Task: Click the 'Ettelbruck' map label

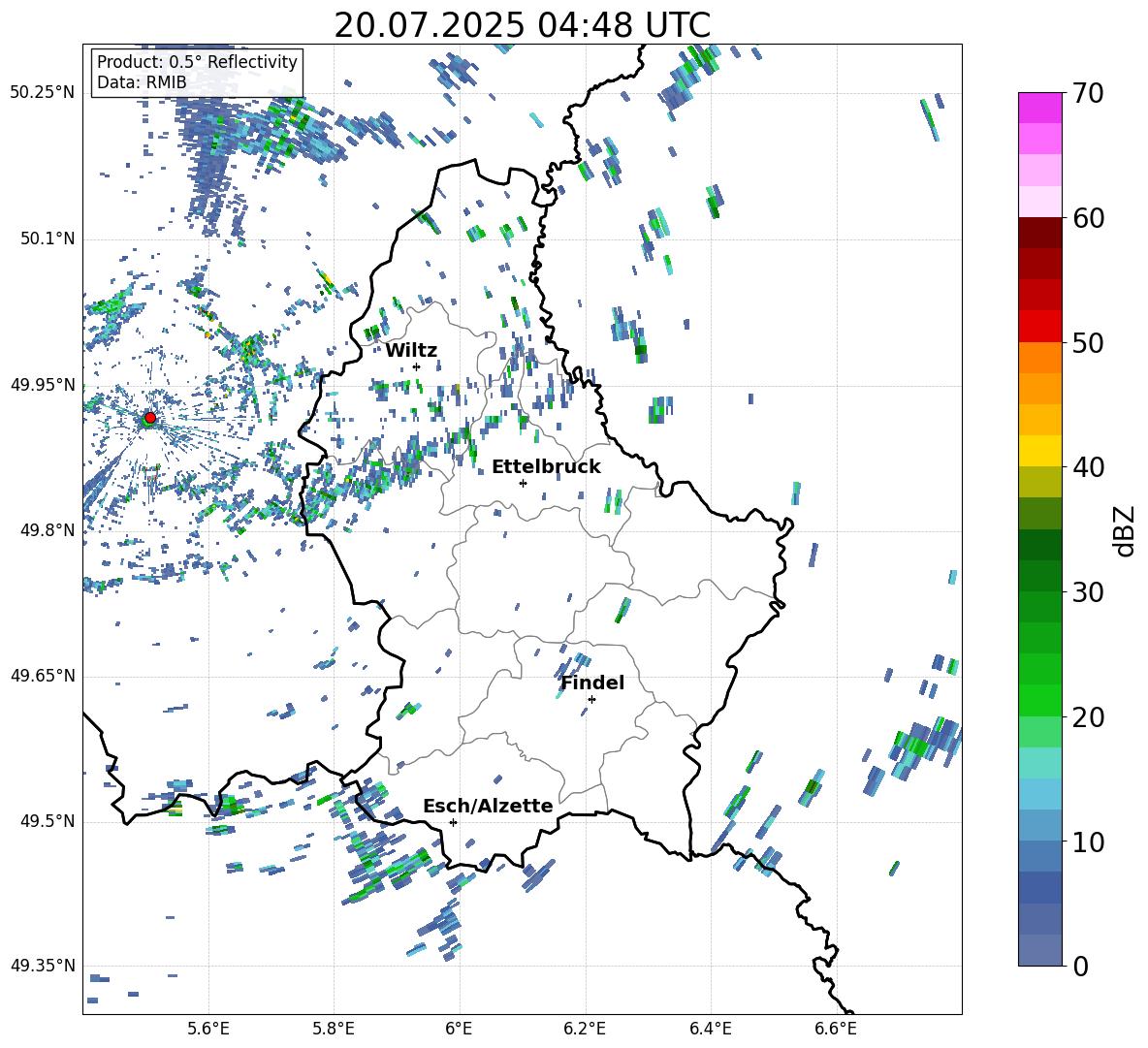Action: (x=546, y=466)
